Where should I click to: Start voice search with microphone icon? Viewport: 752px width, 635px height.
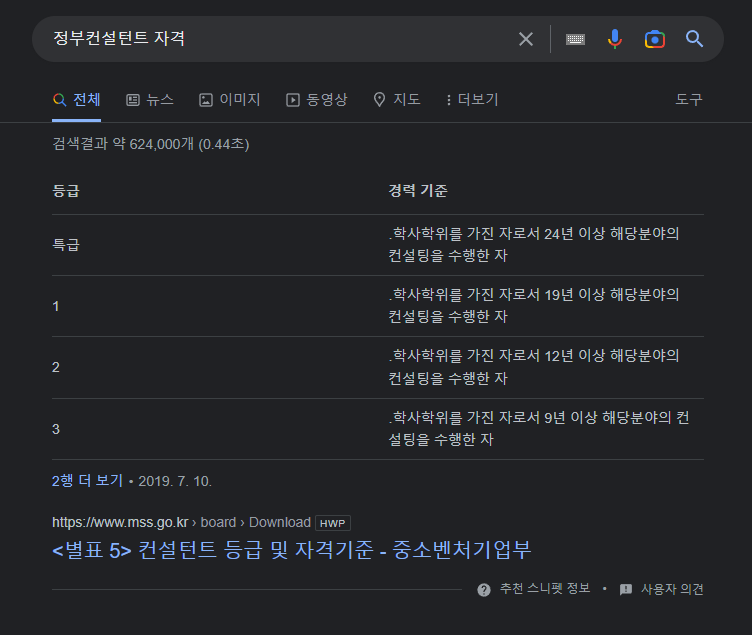point(614,39)
